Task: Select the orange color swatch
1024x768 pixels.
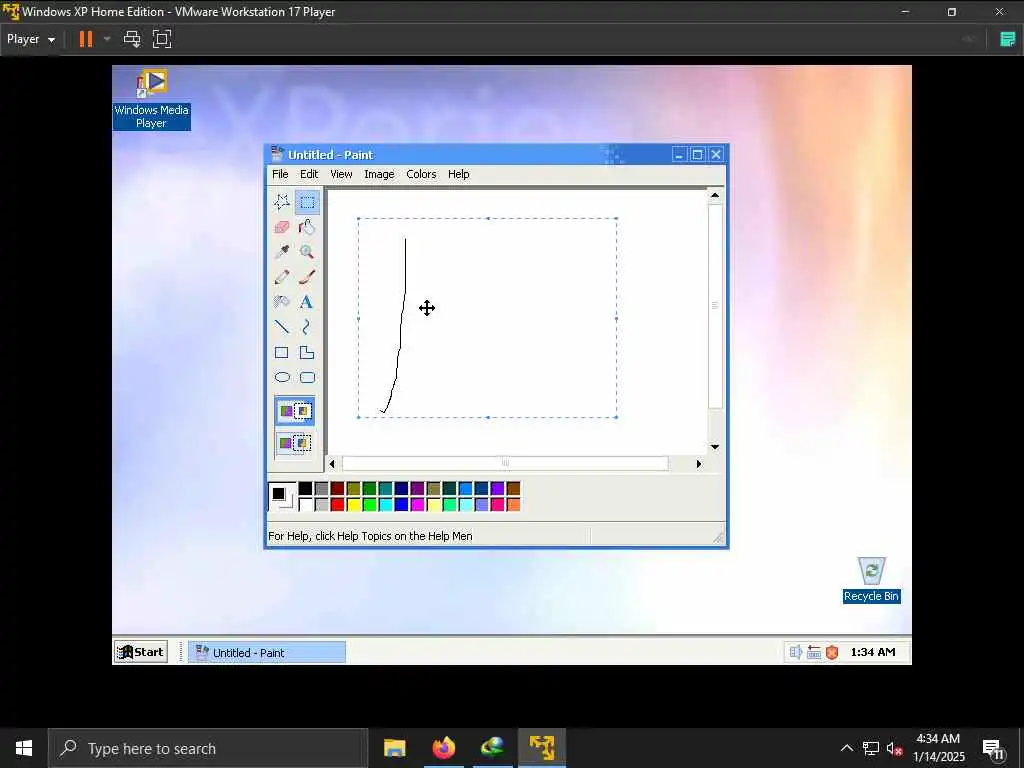Action: tap(513, 504)
